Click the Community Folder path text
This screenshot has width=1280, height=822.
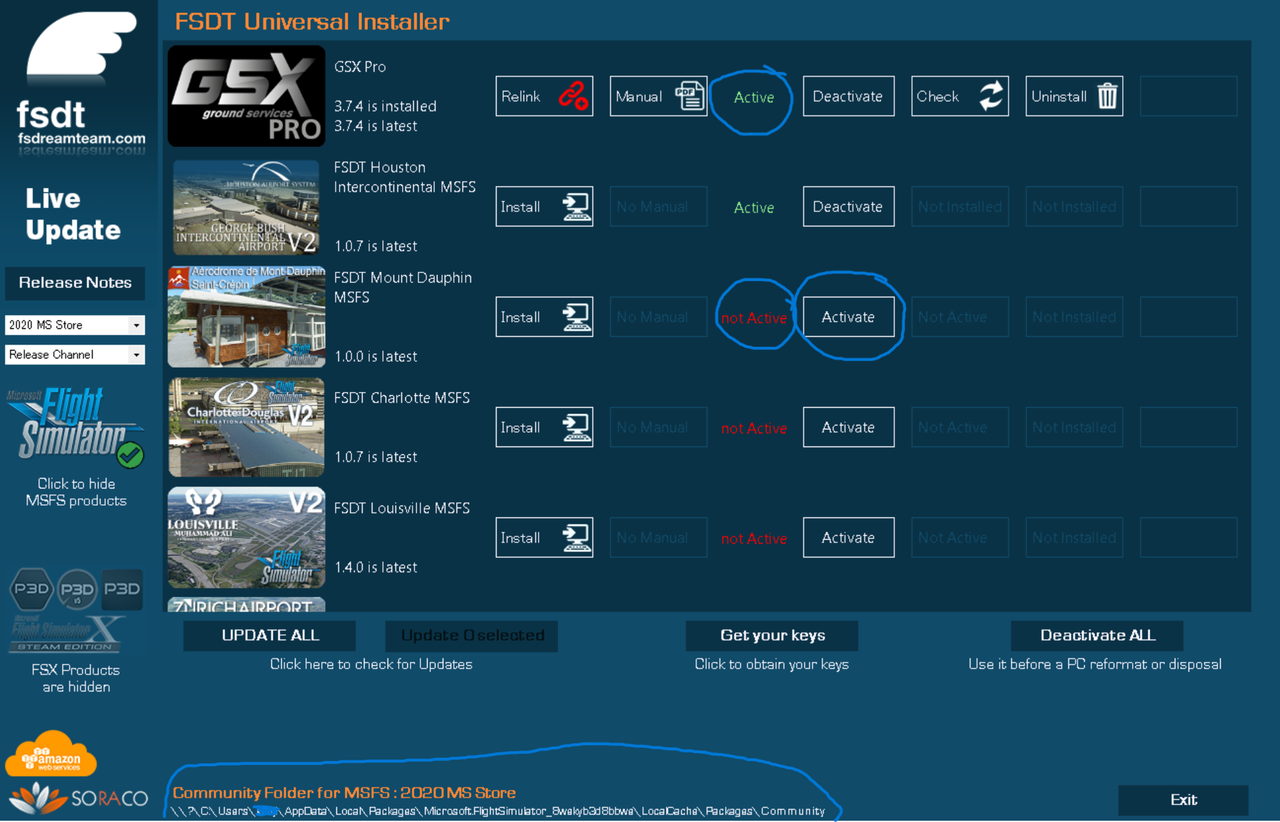coord(498,811)
